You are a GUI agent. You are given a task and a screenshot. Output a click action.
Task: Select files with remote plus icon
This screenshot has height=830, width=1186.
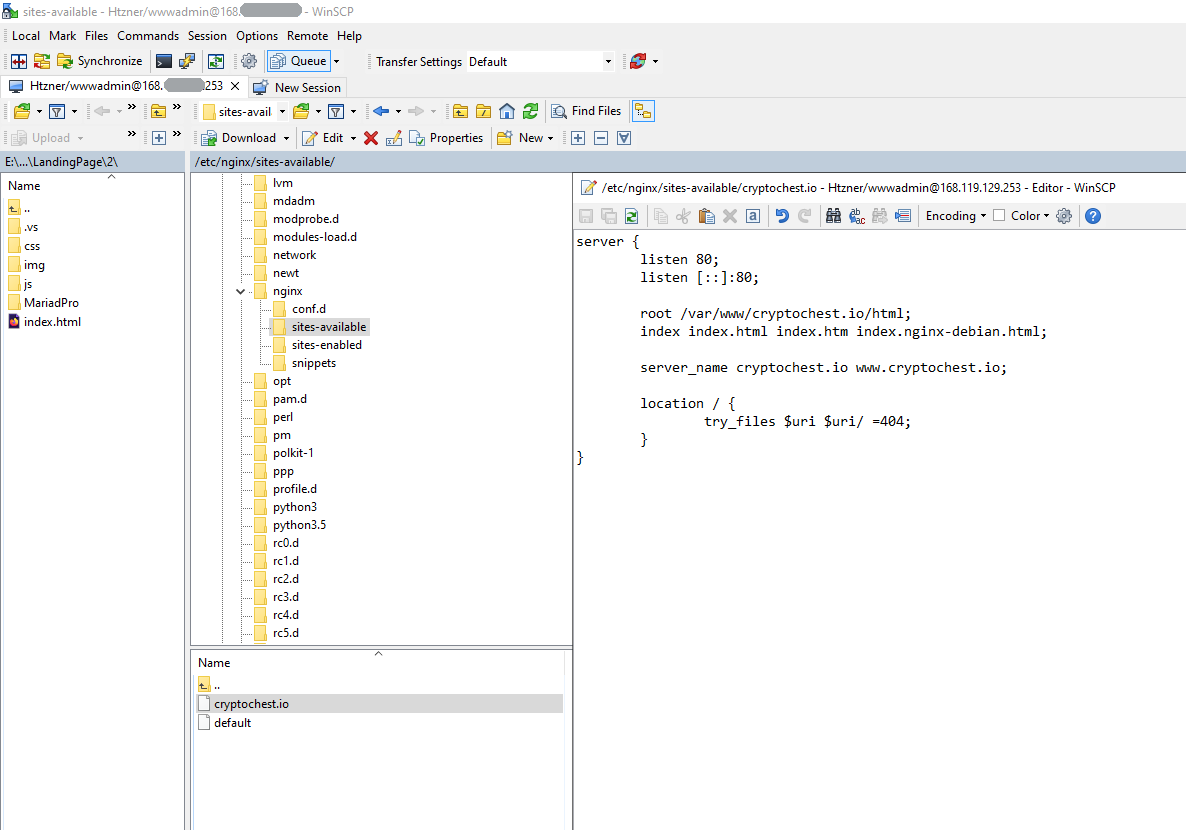tap(578, 138)
